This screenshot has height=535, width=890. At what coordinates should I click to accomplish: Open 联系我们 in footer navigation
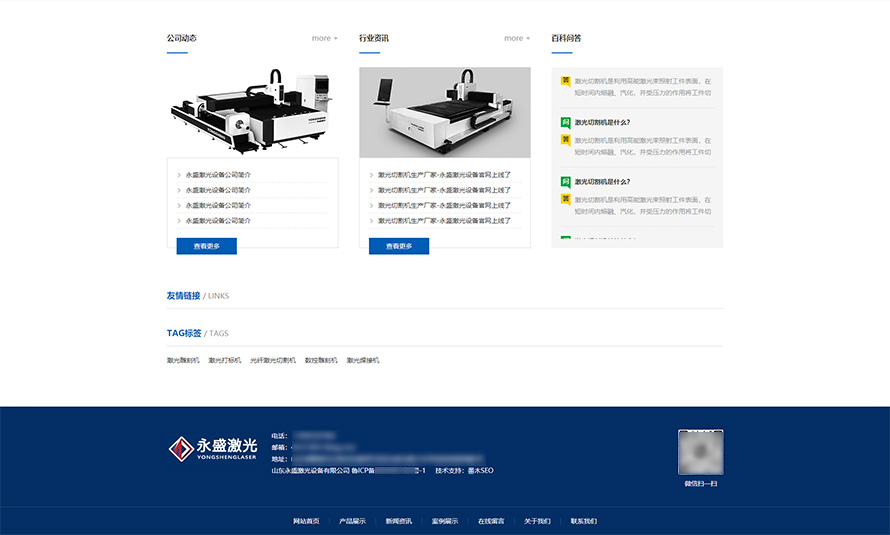(x=583, y=521)
